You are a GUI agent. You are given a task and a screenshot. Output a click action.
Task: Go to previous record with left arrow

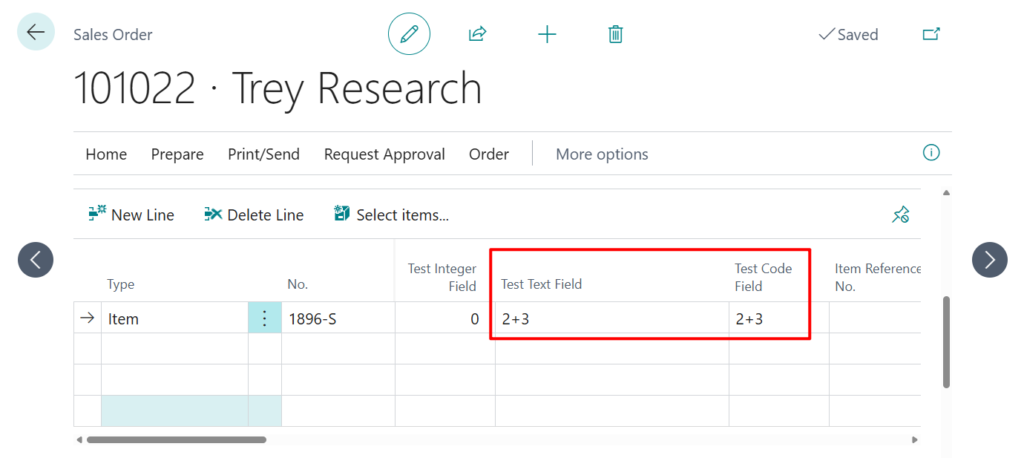36,260
